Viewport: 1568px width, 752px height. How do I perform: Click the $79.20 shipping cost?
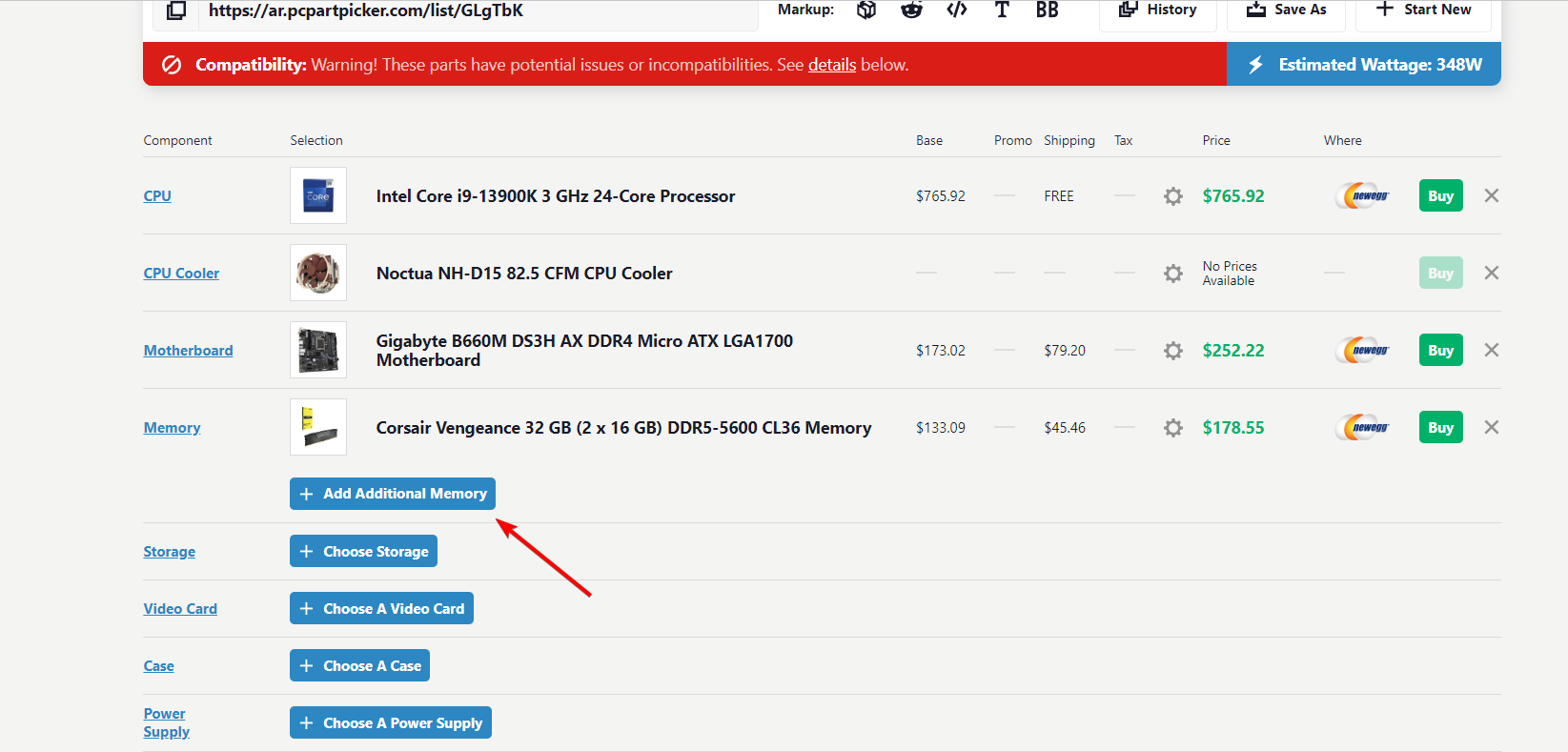coord(1065,351)
